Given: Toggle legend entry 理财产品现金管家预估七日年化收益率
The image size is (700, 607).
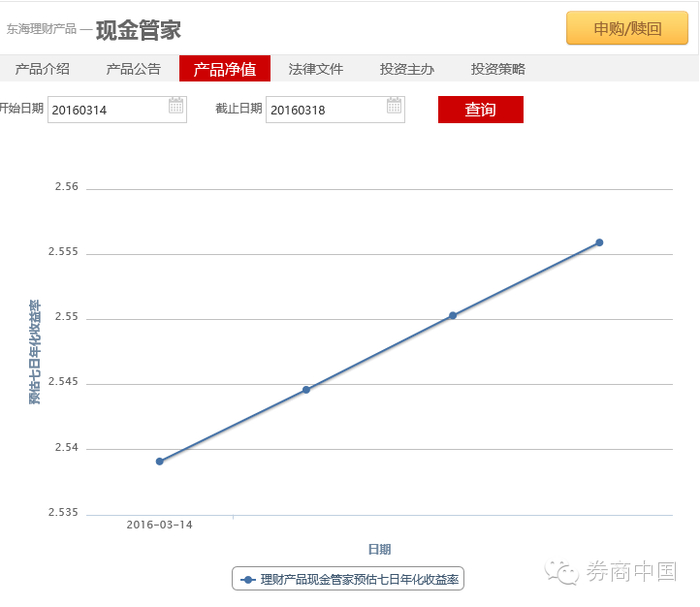Looking at the screenshot, I should click(348, 579).
